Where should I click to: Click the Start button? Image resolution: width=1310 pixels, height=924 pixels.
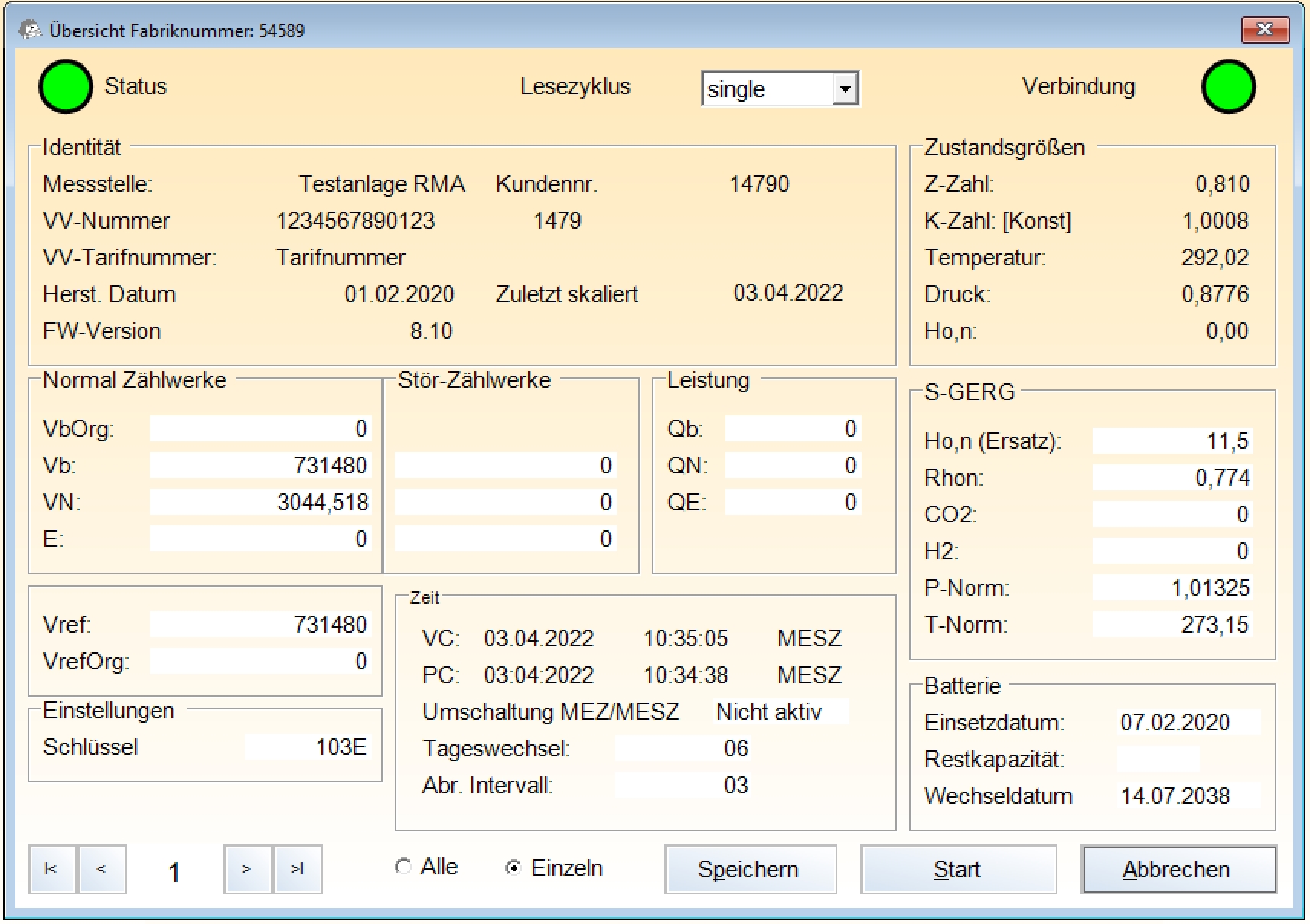(958, 869)
